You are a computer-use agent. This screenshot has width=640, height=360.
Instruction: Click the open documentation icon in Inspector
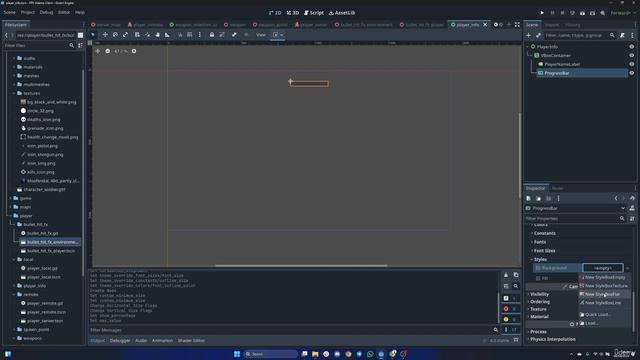[632, 208]
